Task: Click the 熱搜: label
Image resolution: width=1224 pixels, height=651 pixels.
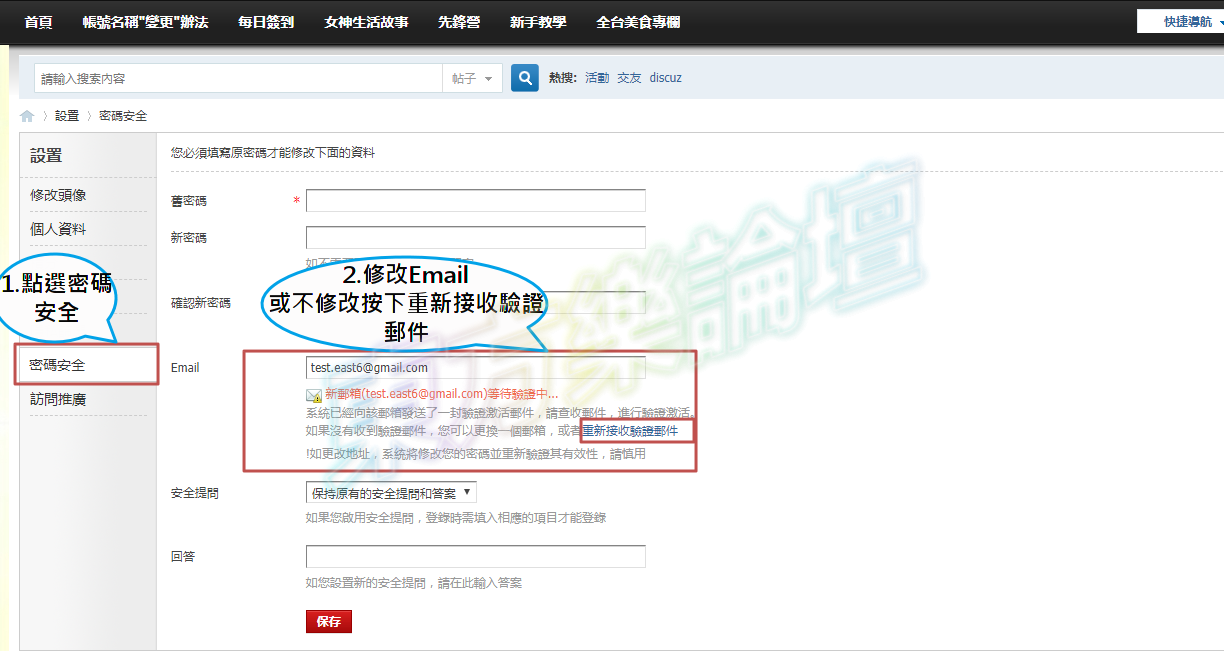Action: (x=563, y=78)
